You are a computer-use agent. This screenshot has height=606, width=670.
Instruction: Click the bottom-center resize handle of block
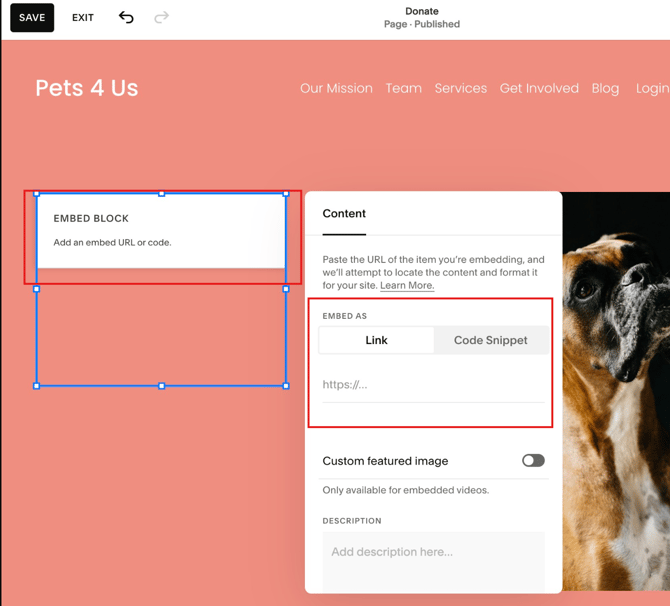coord(162,386)
